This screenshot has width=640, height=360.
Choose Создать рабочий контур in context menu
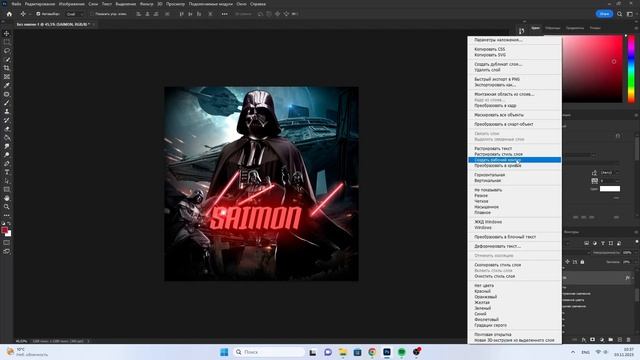pos(514,160)
